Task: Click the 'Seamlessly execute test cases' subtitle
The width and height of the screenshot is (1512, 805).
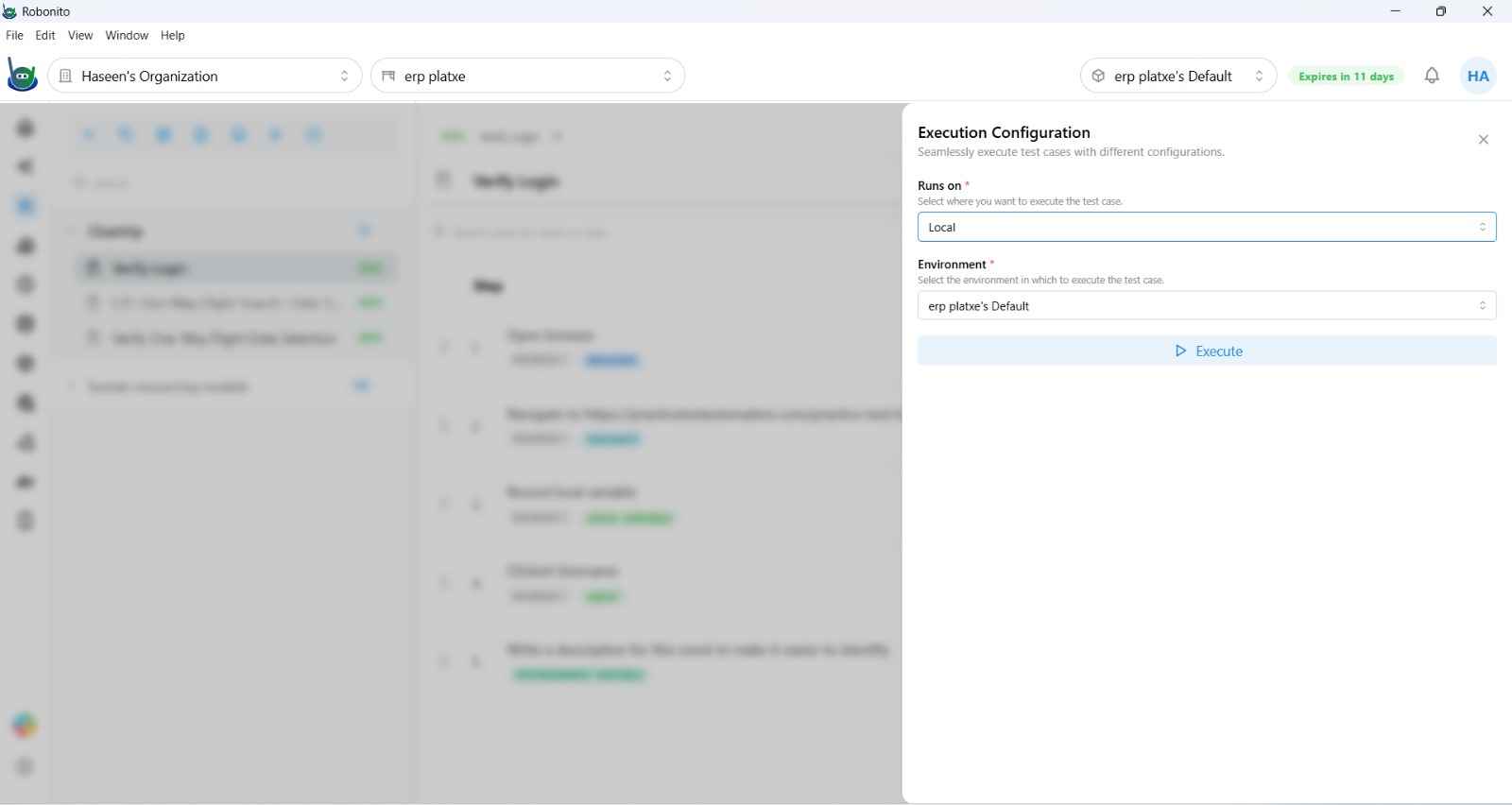Action: click(1071, 152)
